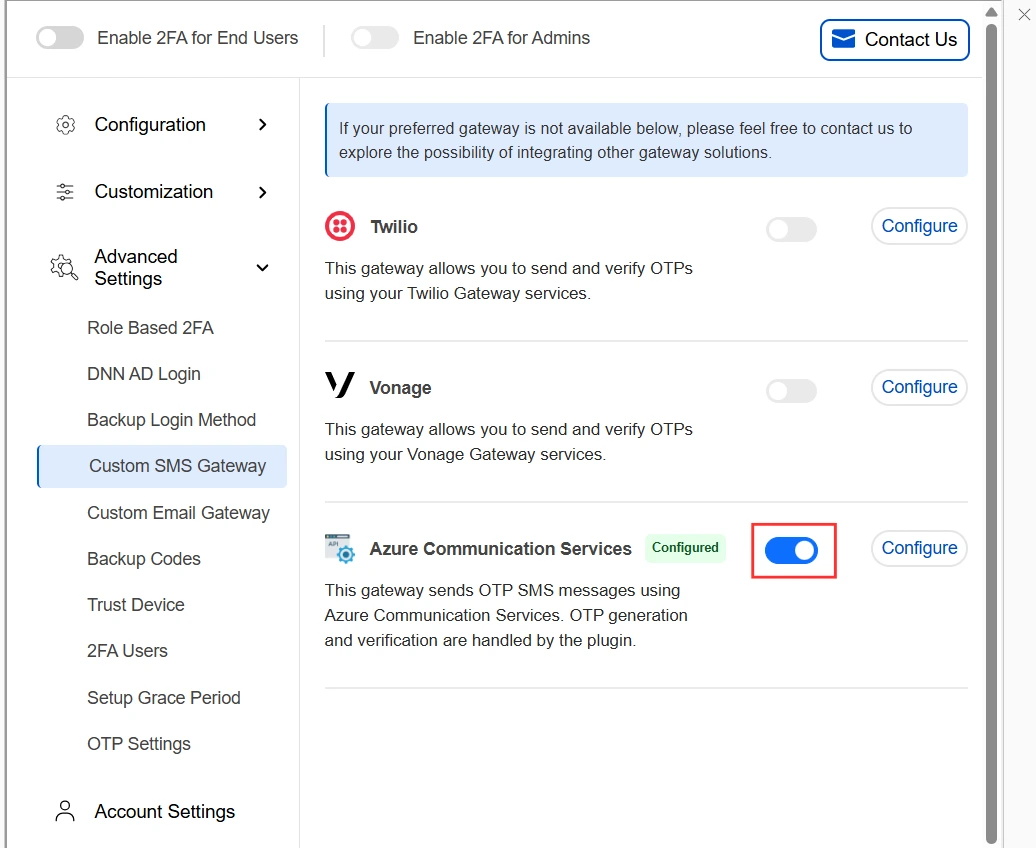Click the envelope icon in Contact Us
Viewport: 1036px width, 848px height.
point(843,39)
